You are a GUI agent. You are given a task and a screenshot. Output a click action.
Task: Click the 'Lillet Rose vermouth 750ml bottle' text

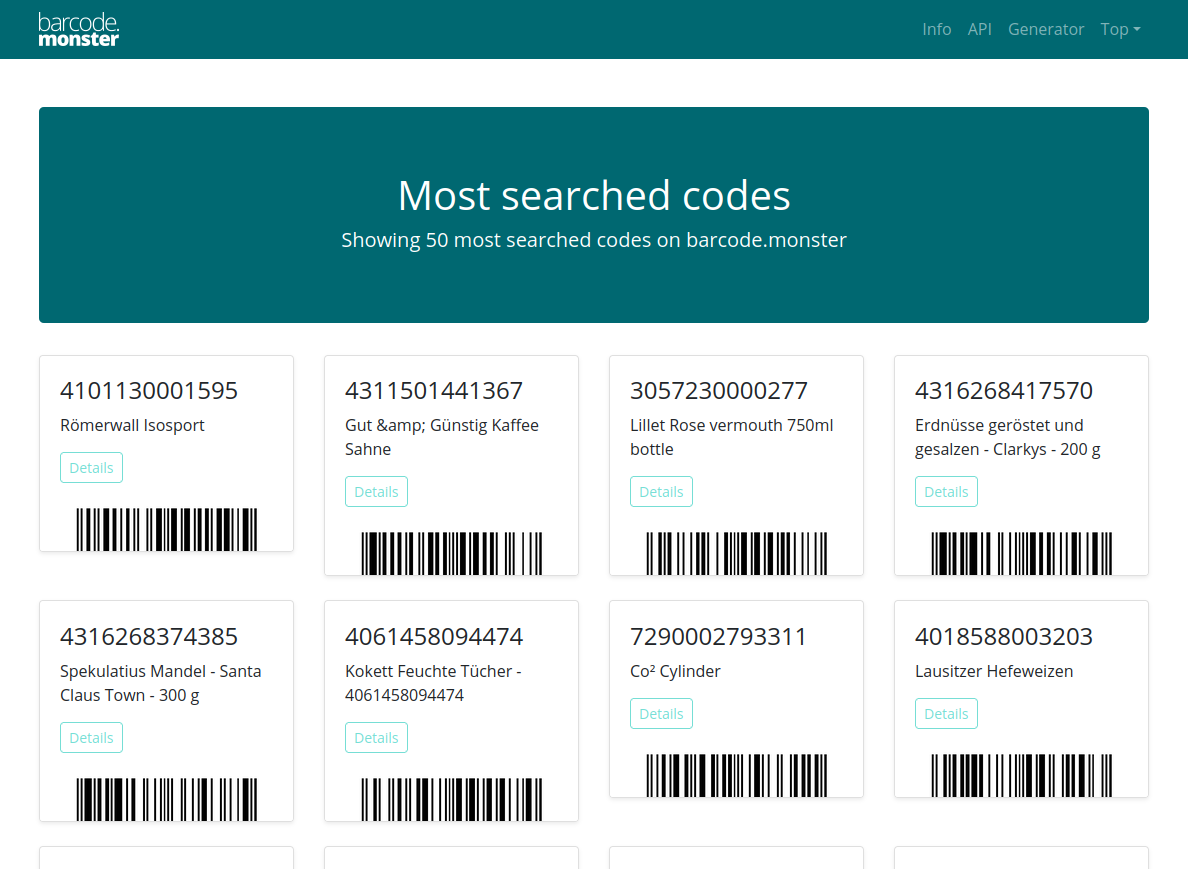(x=732, y=437)
